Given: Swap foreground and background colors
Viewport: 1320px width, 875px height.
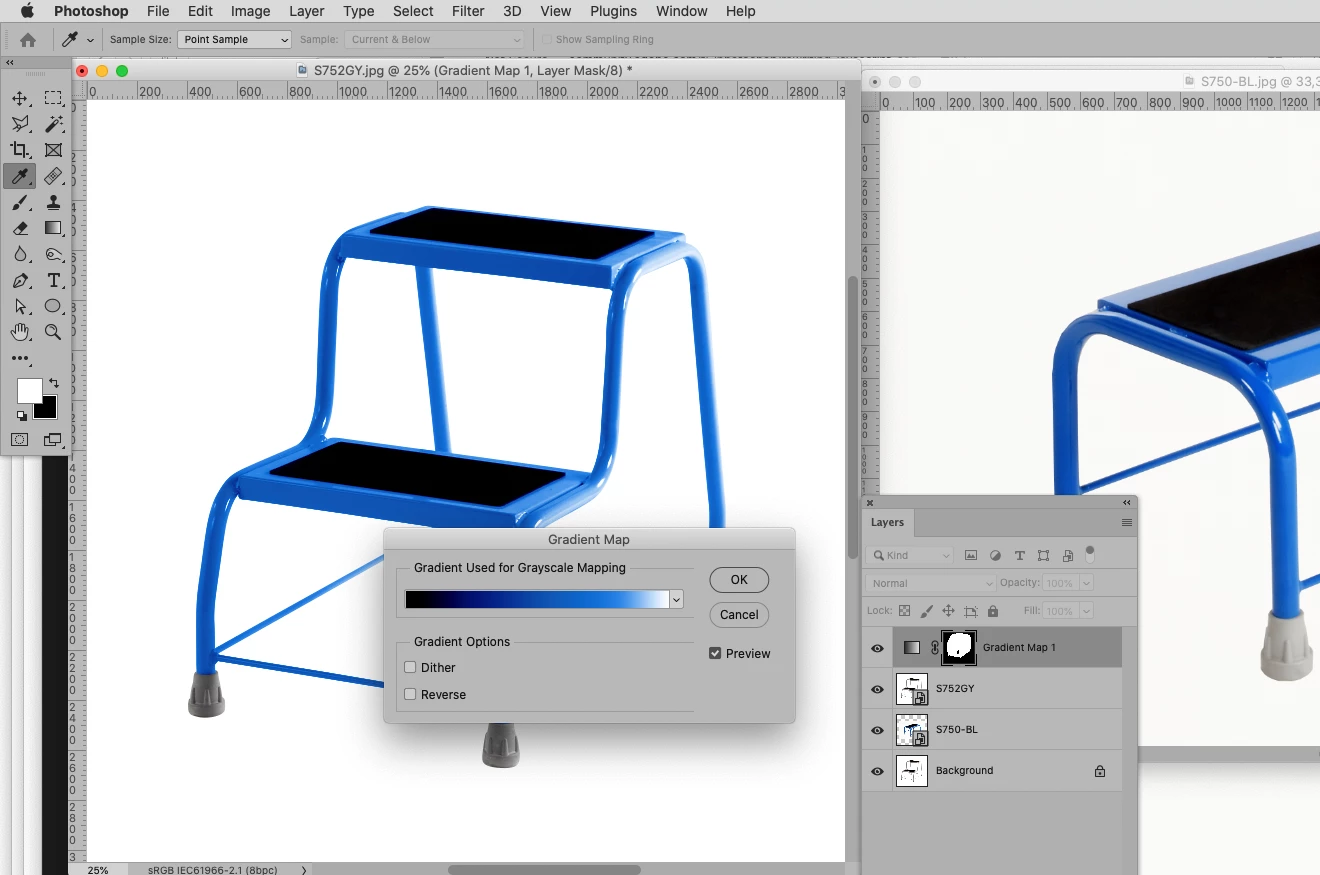Looking at the screenshot, I should [53, 383].
